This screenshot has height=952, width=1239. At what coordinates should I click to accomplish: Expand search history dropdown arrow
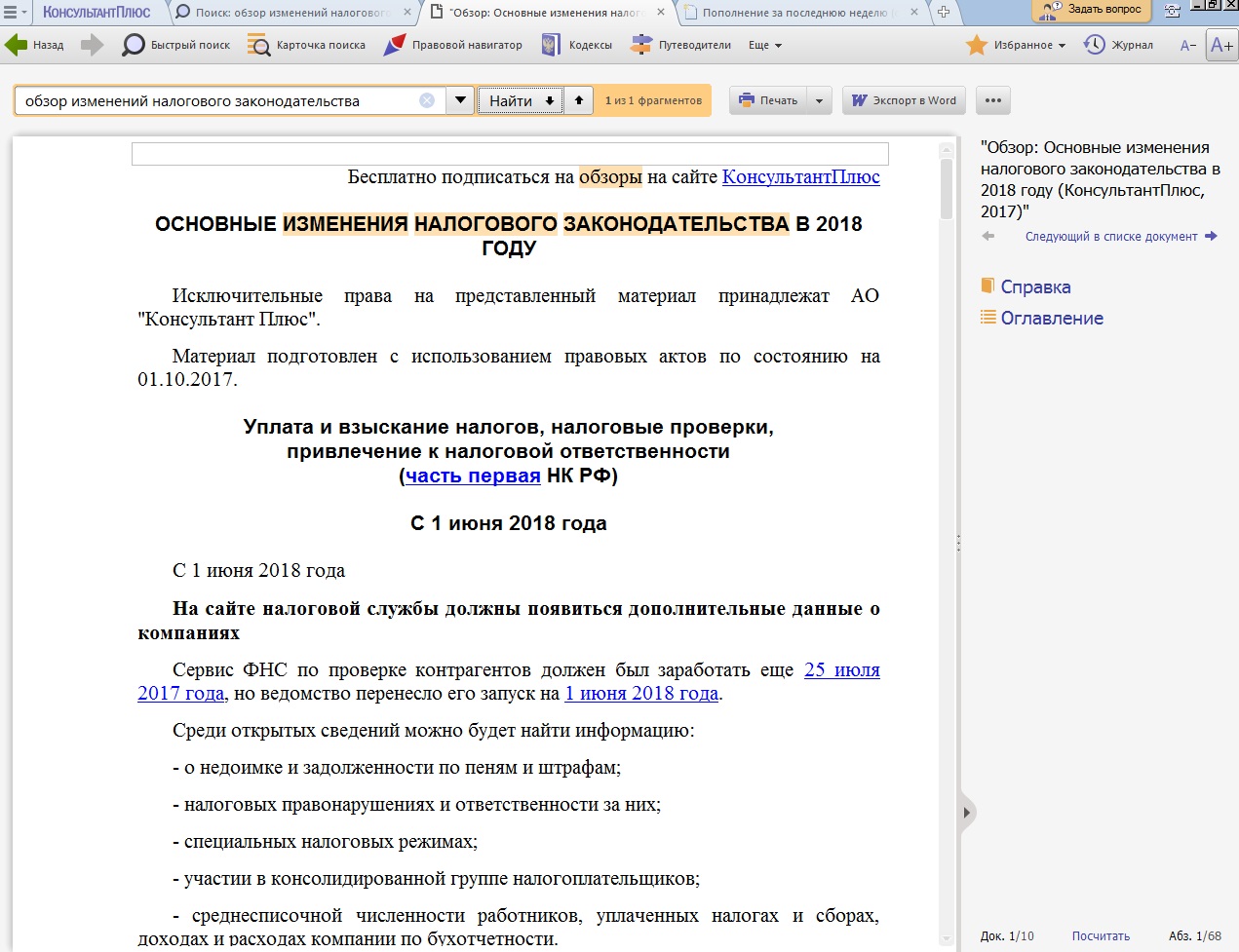[x=460, y=100]
